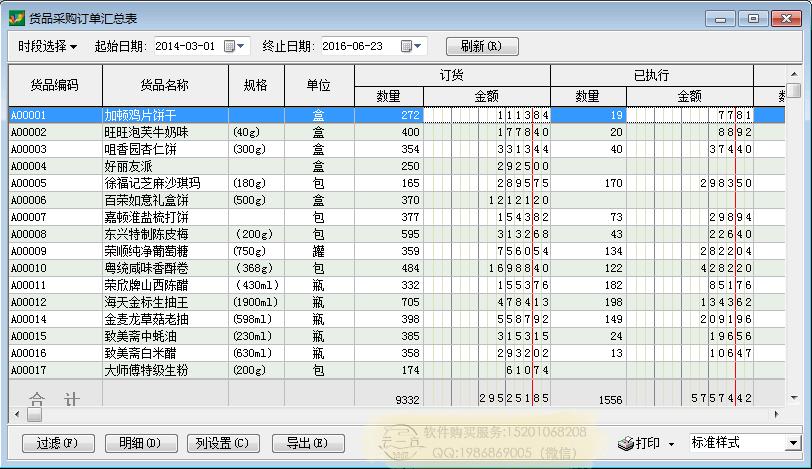This screenshot has height=469, width=812.
Task: Open 列设置(C) column settings
Action: [222, 442]
